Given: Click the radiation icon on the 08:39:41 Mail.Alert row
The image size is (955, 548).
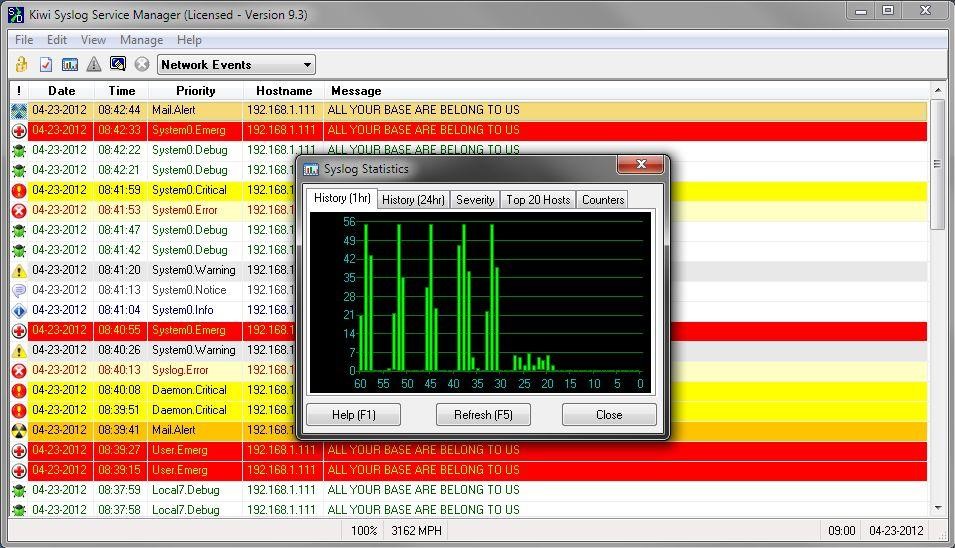Looking at the screenshot, I should [18, 430].
